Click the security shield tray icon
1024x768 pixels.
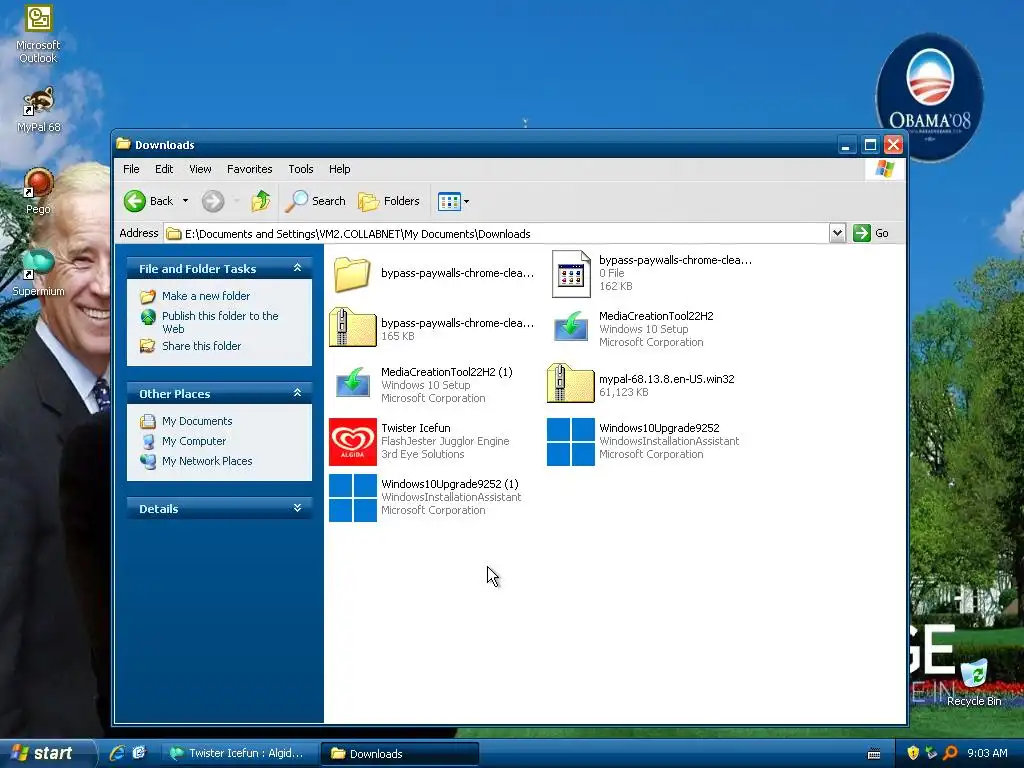tap(913, 753)
